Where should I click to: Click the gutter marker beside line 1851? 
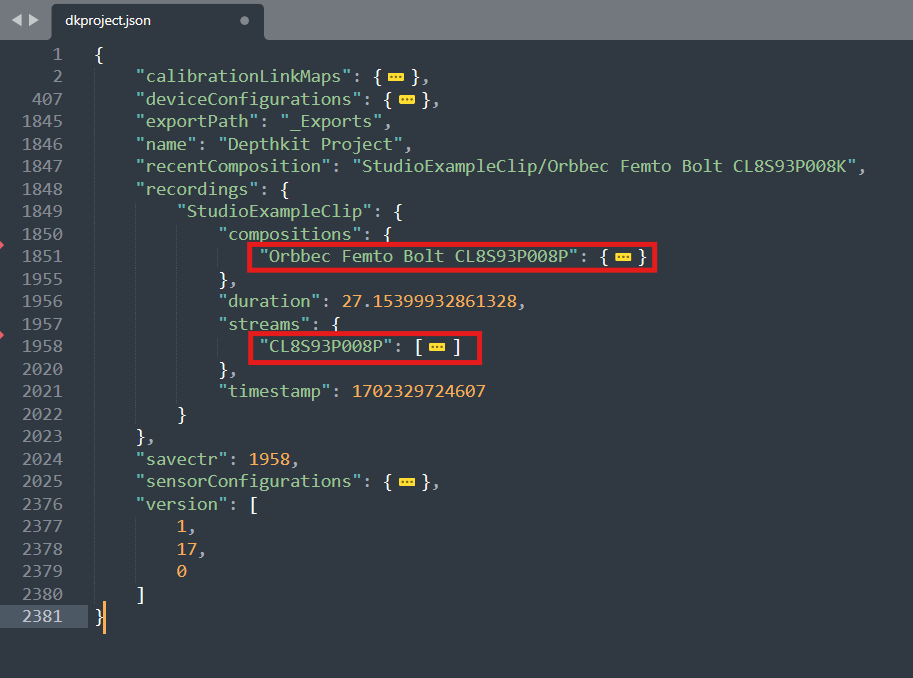tap(3, 245)
